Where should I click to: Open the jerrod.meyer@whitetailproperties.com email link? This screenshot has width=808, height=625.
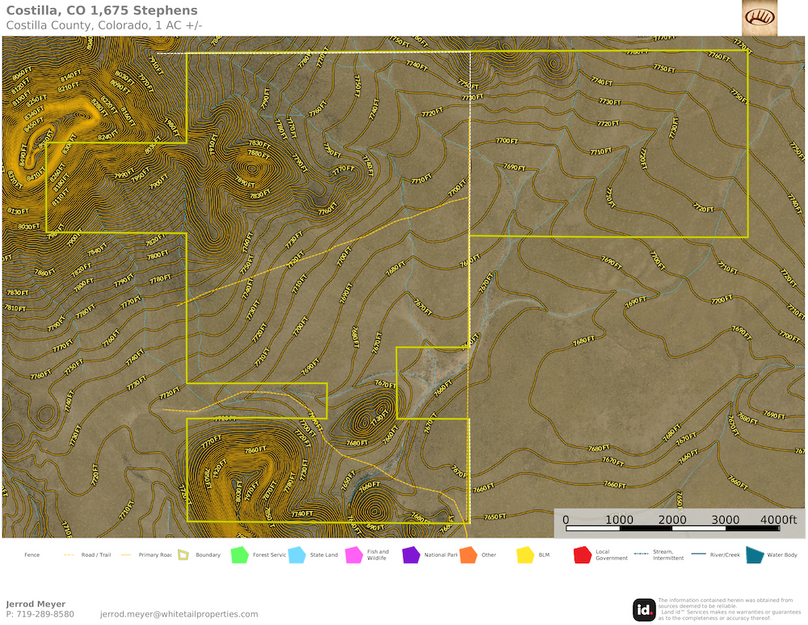pos(179,614)
